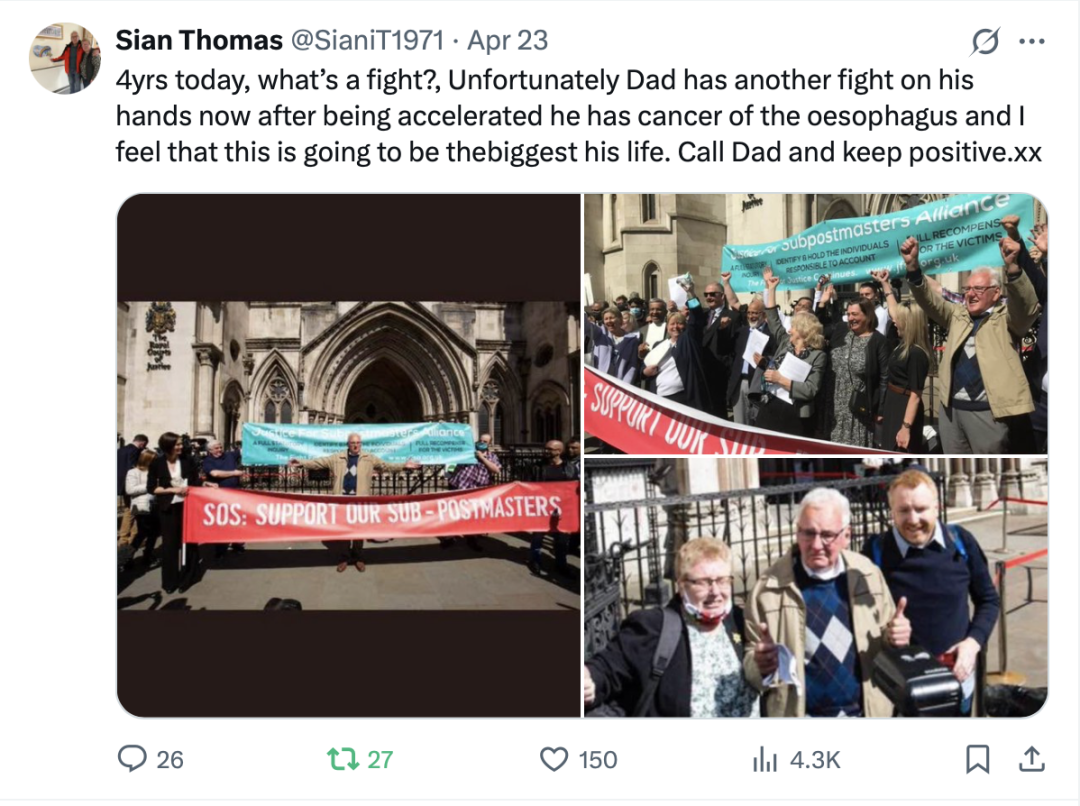Click the Grok slashed-circle icon
The image size is (1080, 806).
(985, 42)
